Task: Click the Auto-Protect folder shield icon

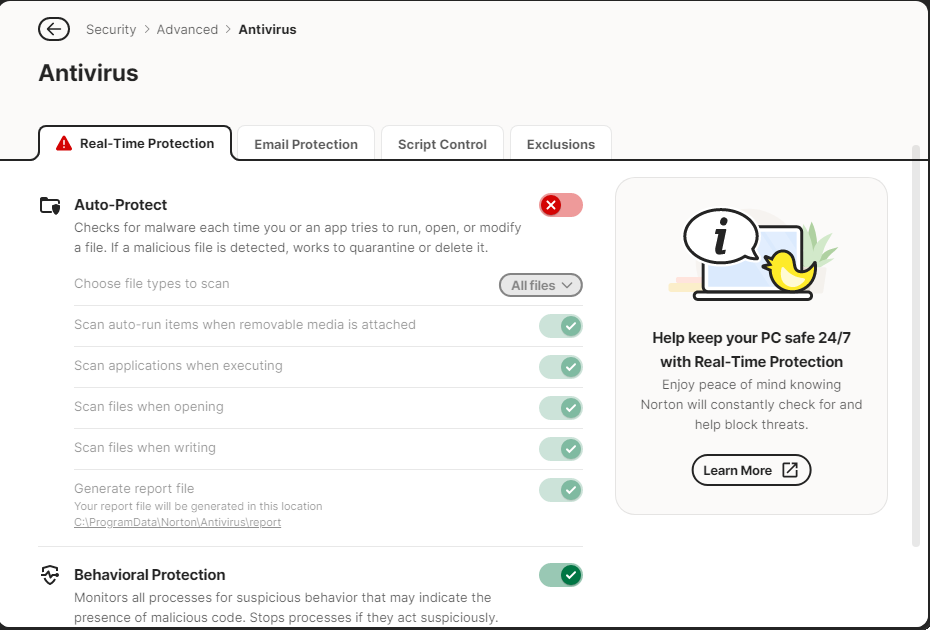Action: point(50,206)
